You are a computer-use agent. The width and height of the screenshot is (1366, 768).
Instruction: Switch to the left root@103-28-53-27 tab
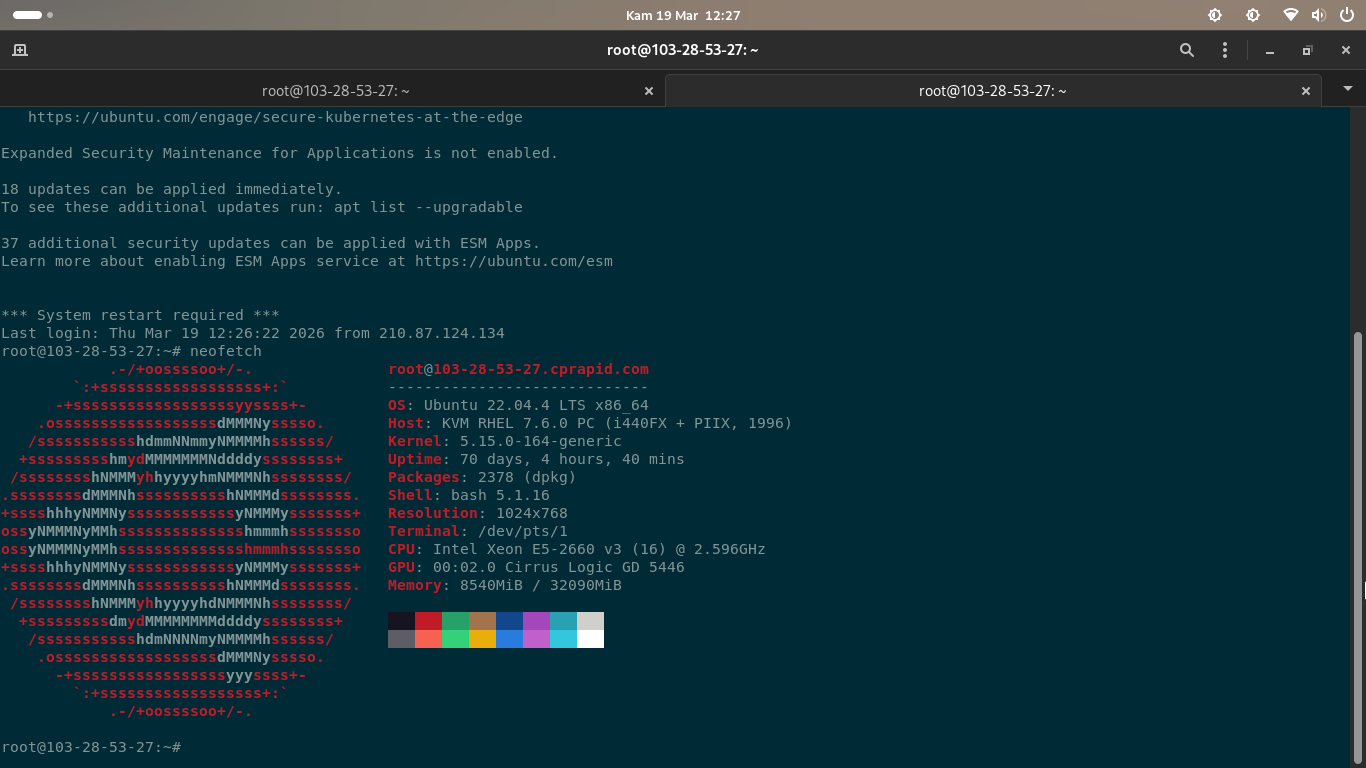point(335,91)
